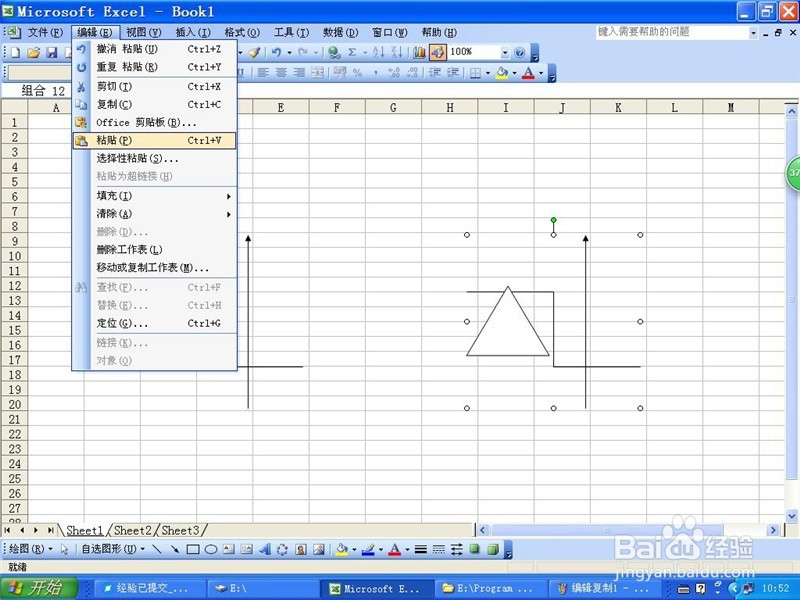The height and width of the screenshot is (600, 800).
Task: Open the 文件(F) File menu
Action: click(45, 33)
